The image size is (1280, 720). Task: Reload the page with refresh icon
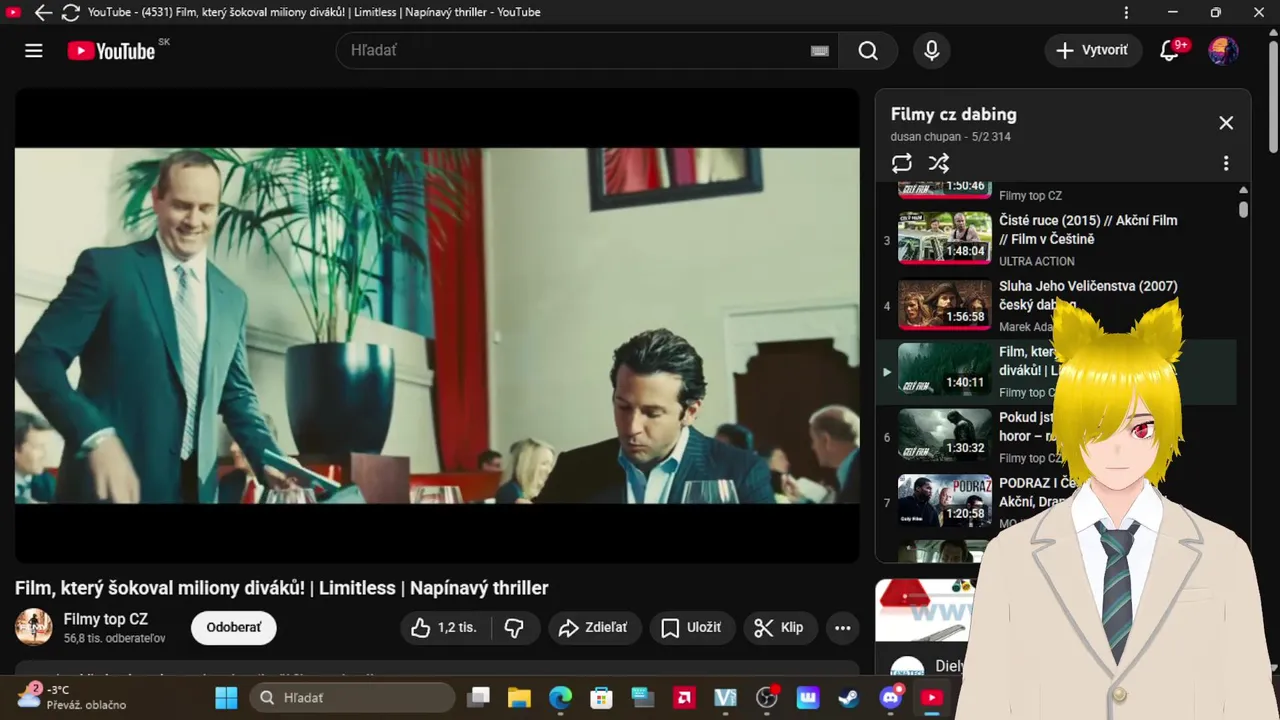tap(70, 13)
